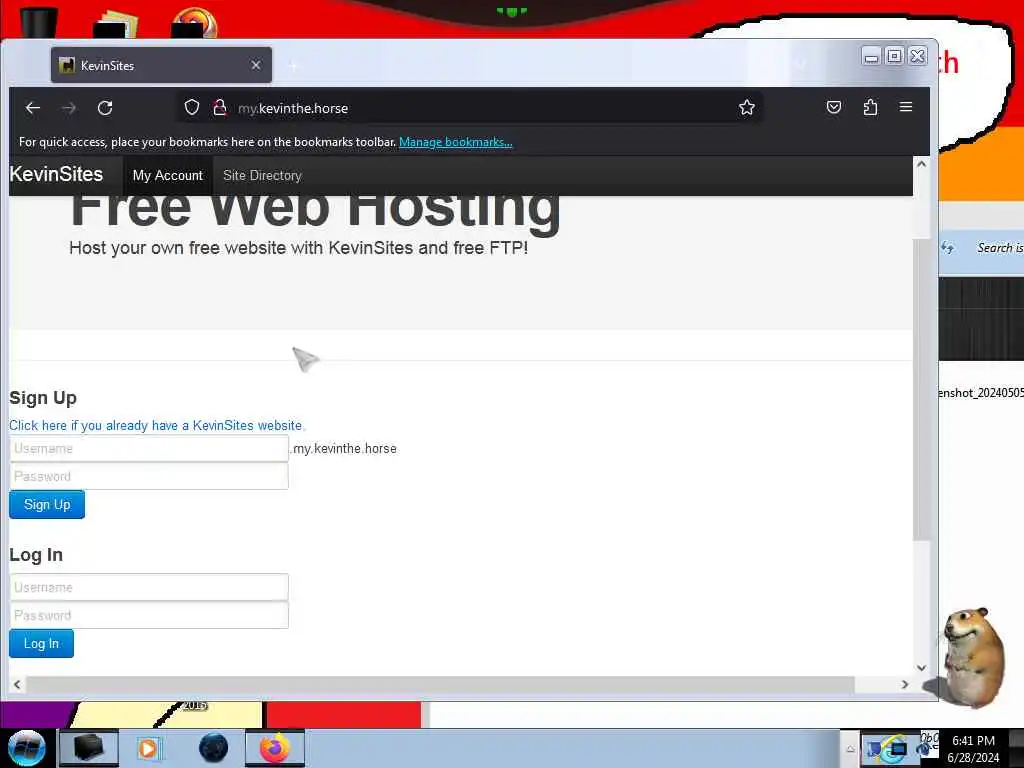Open the Pocket save icon

tap(834, 107)
